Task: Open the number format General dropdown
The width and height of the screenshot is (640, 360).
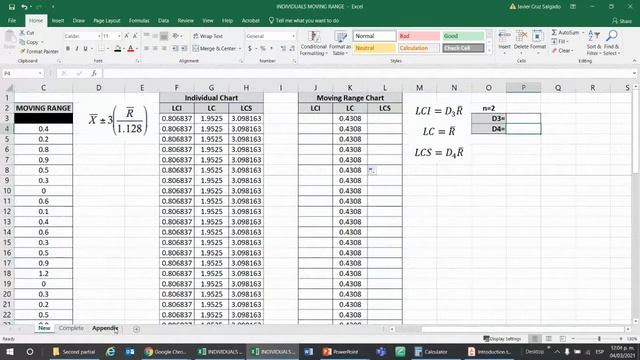Action: (x=293, y=36)
